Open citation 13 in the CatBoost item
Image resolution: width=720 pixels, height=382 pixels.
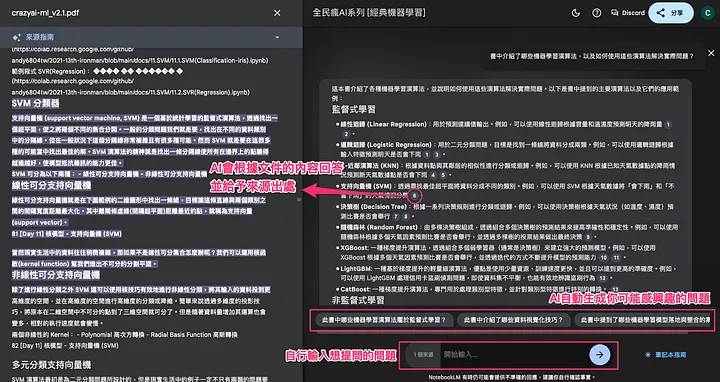[615, 289]
